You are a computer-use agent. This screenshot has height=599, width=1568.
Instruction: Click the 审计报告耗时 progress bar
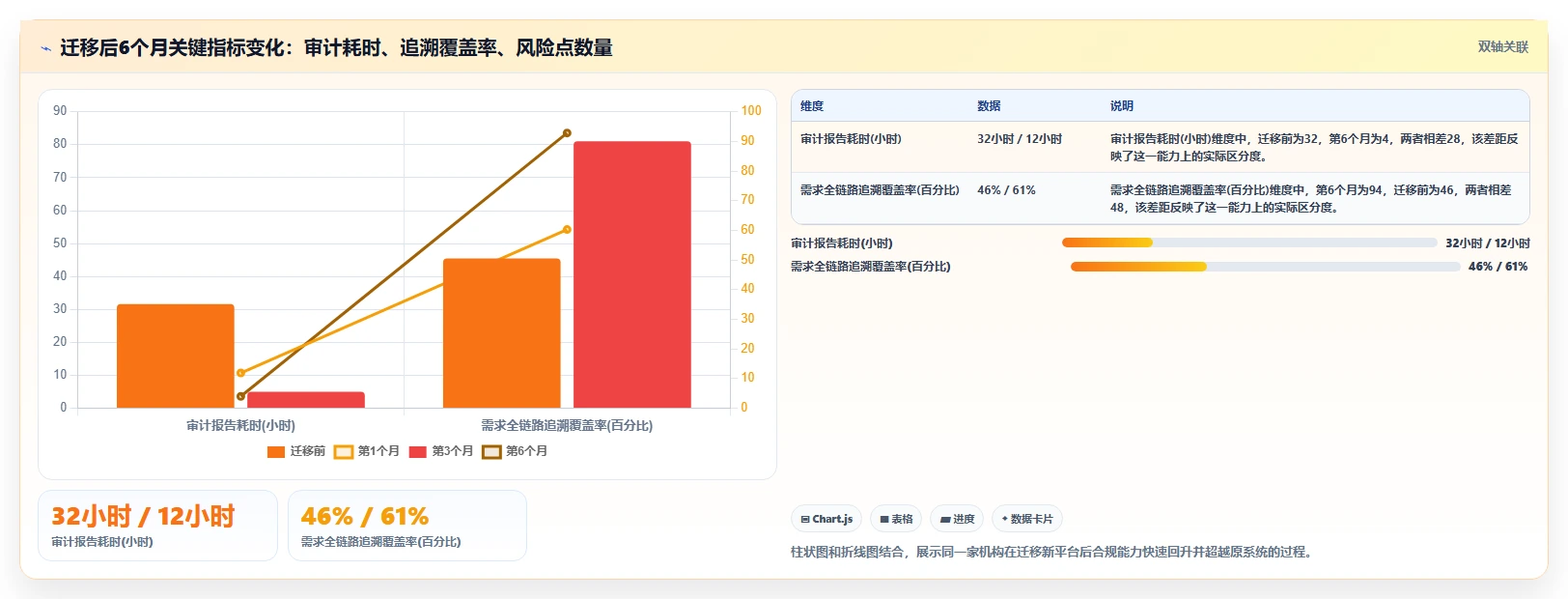pyautogui.click(x=1249, y=242)
